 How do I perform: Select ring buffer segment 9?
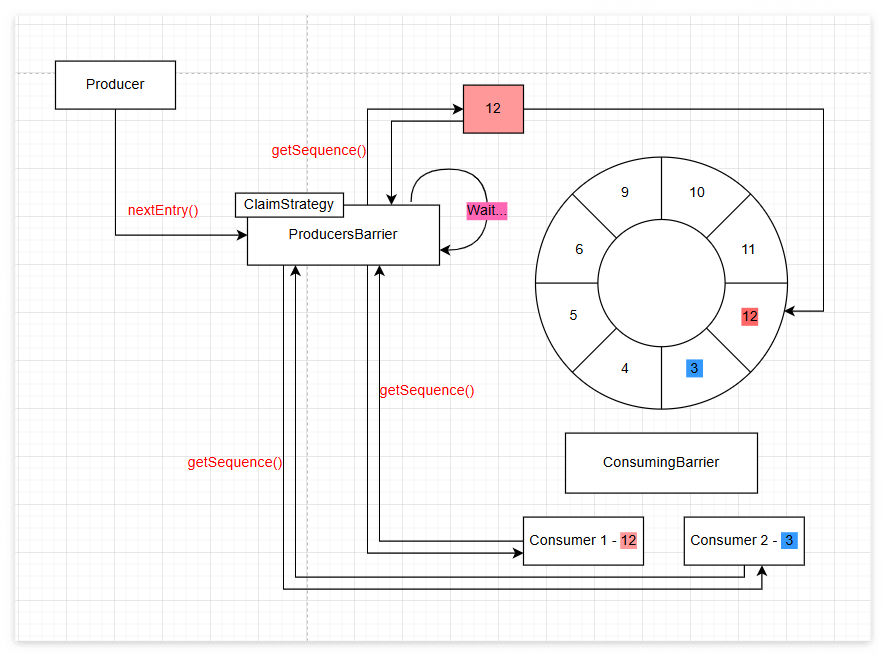(x=624, y=192)
